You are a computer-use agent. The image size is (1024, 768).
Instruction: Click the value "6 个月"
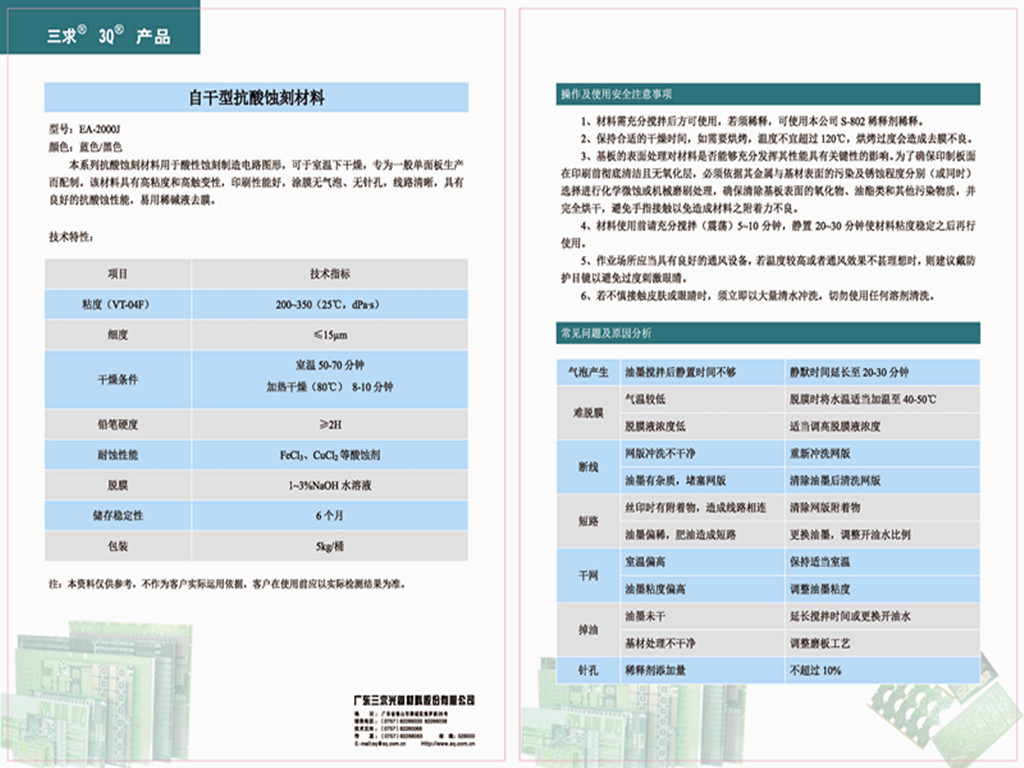pyautogui.click(x=330, y=515)
